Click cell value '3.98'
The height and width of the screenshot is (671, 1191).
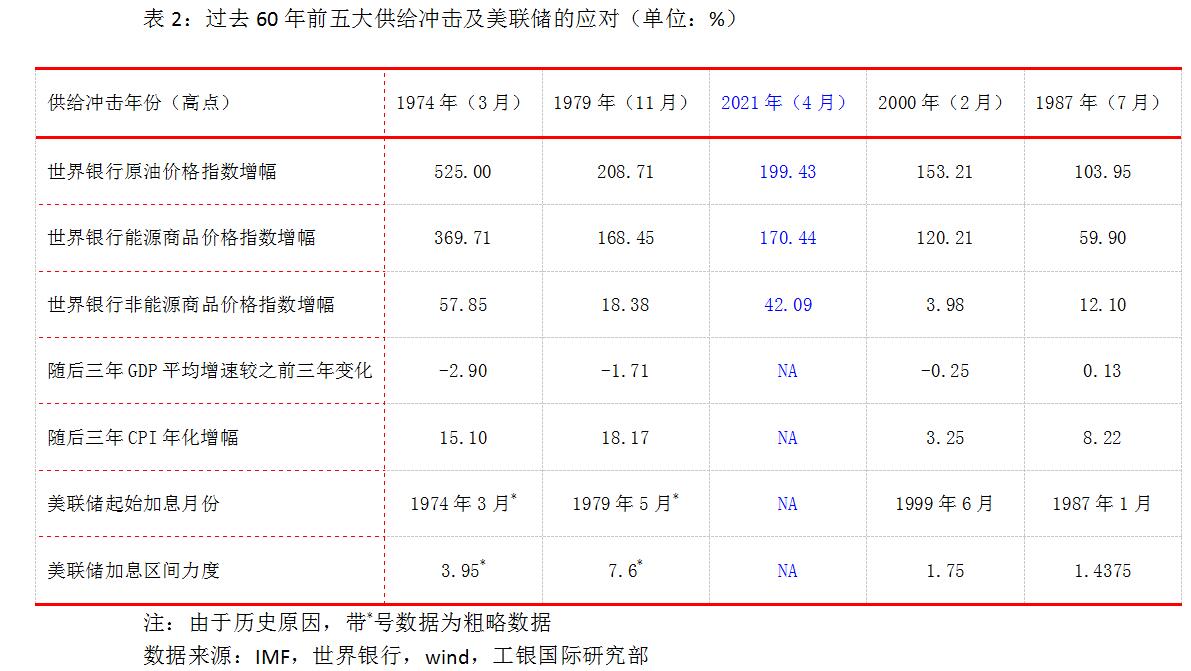(944, 305)
